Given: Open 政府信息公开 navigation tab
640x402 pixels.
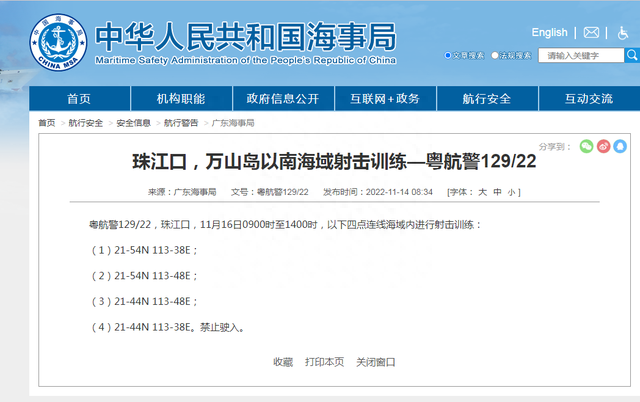Looking at the screenshot, I should (x=283, y=98).
